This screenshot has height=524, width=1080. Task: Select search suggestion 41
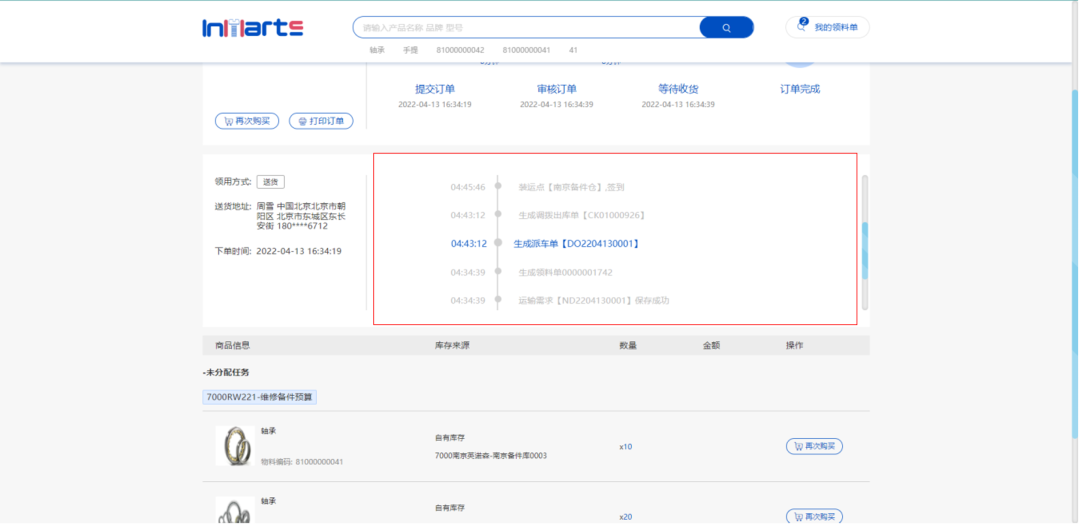pyautogui.click(x=574, y=50)
